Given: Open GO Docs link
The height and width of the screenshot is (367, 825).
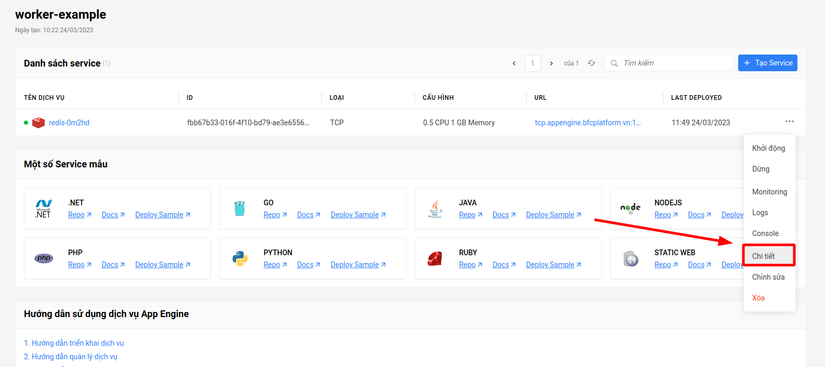Looking at the screenshot, I should pyautogui.click(x=309, y=215).
